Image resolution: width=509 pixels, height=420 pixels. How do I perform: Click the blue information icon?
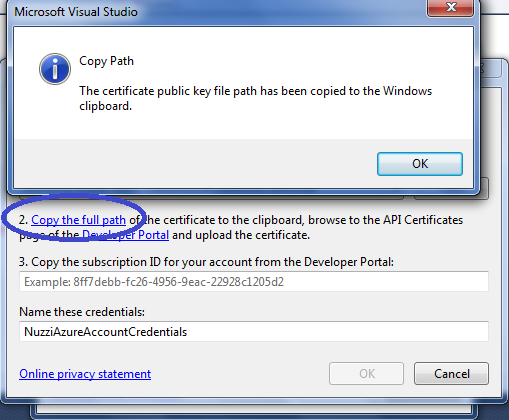[x=55, y=69]
